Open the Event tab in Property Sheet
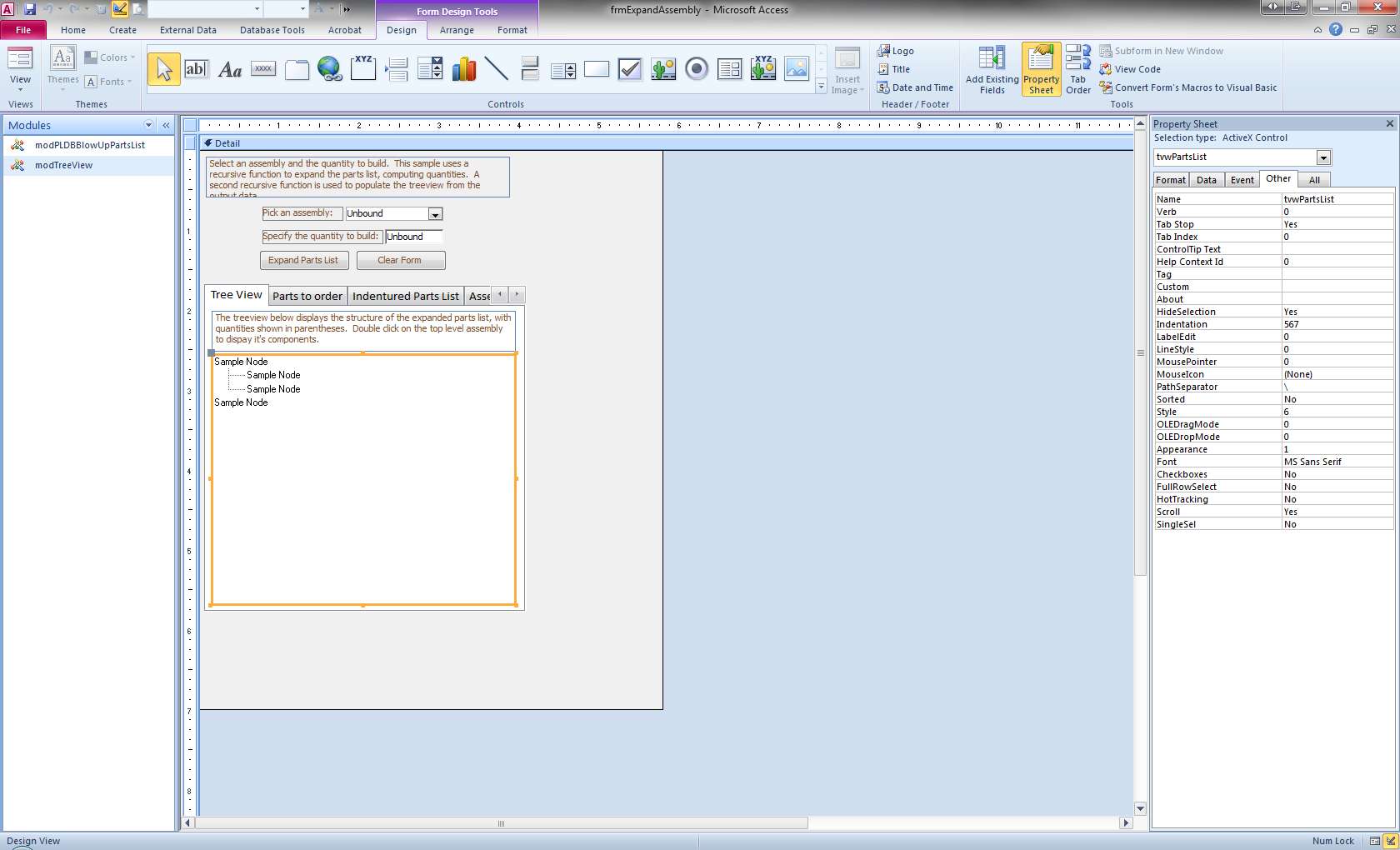The height and width of the screenshot is (850, 1400). pyautogui.click(x=1242, y=180)
